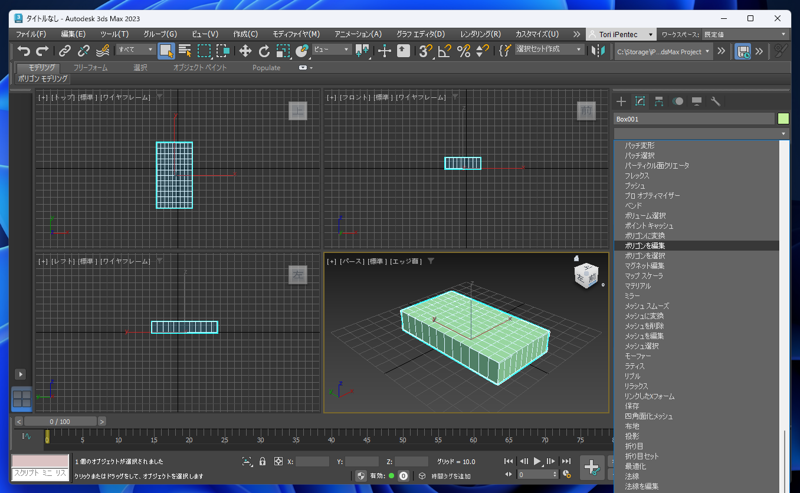Click the Unlink selection icon
The image size is (800, 493).
(x=83, y=51)
